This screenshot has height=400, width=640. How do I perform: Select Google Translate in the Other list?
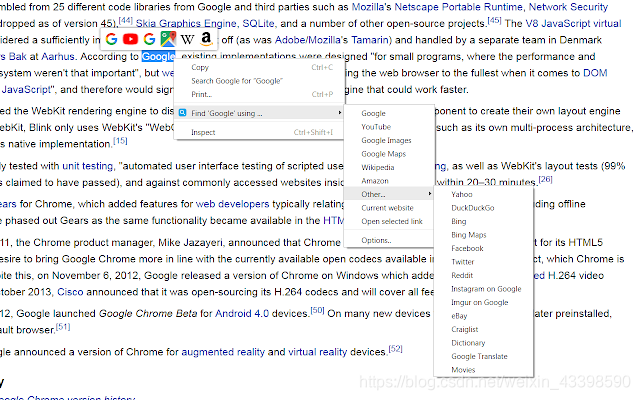point(484,356)
